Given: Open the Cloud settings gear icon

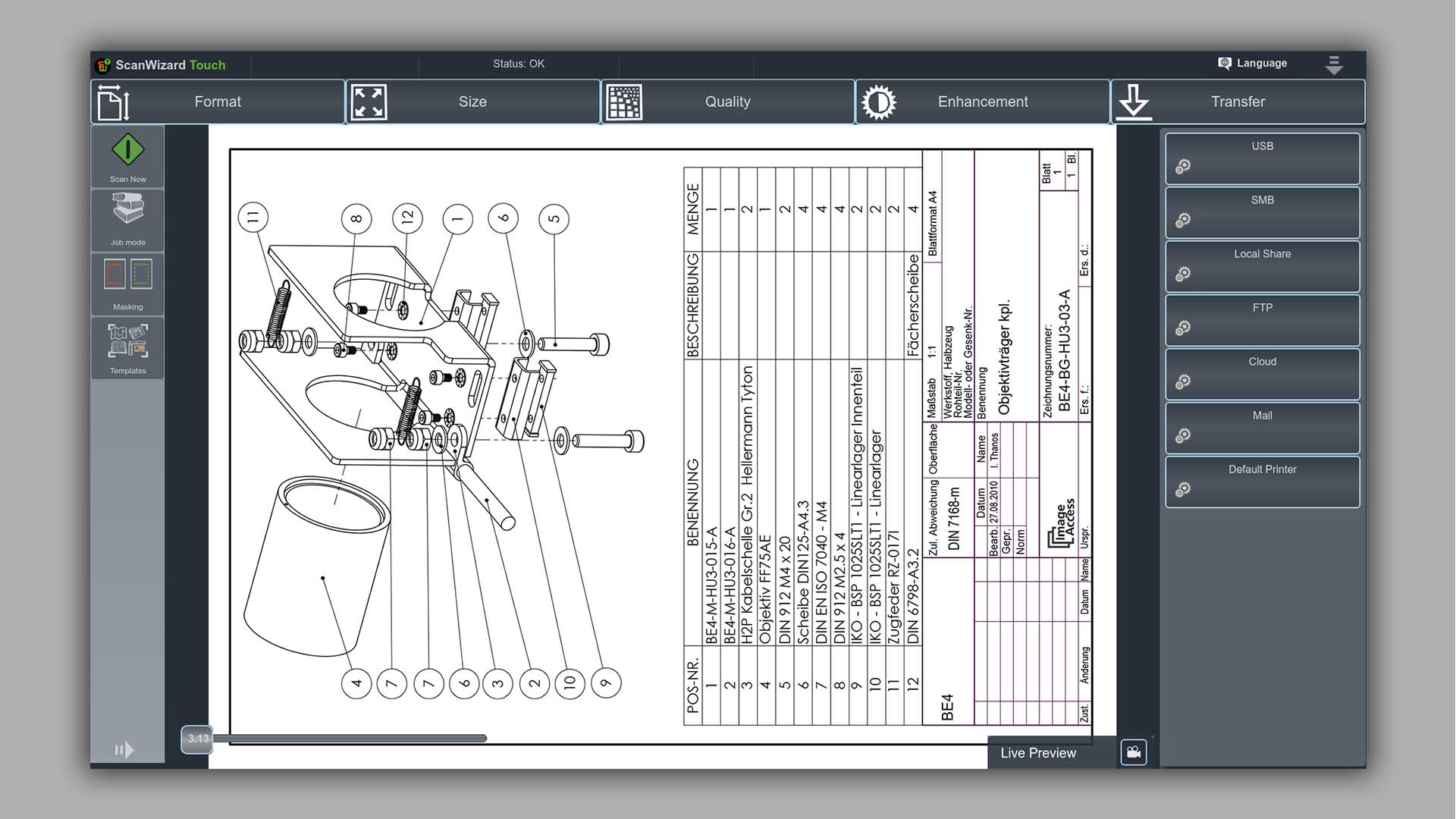Looking at the screenshot, I should tap(1183, 382).
